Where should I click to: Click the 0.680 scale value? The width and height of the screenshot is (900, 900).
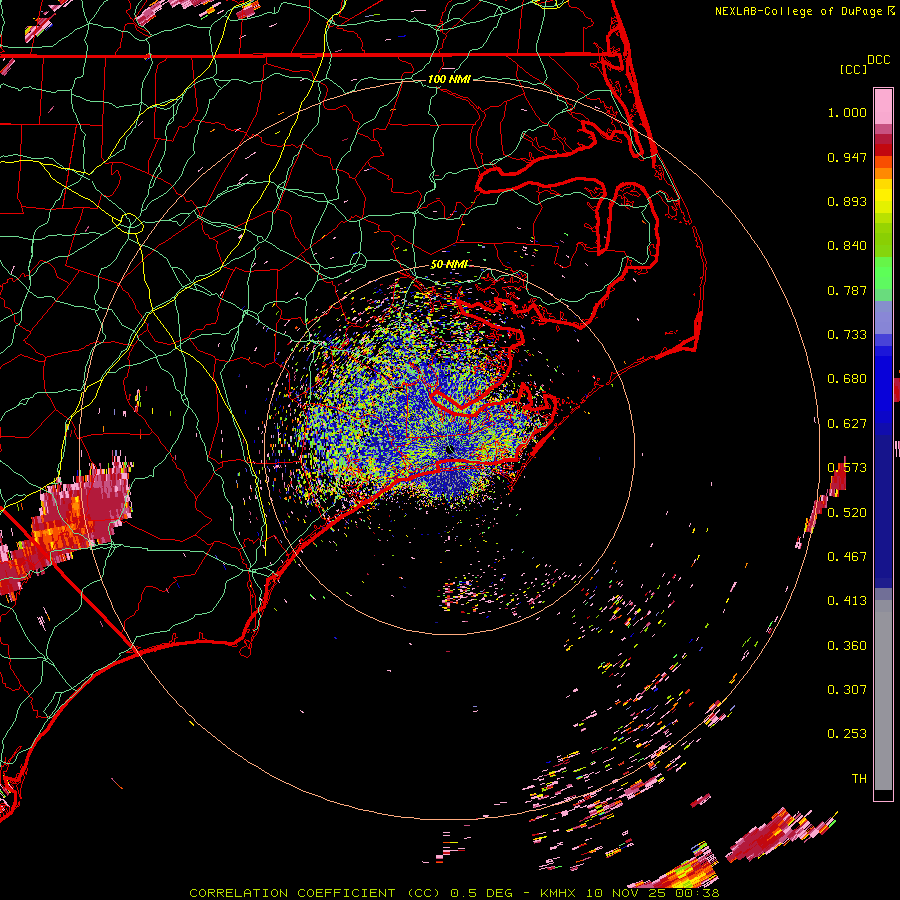point(847,379)
